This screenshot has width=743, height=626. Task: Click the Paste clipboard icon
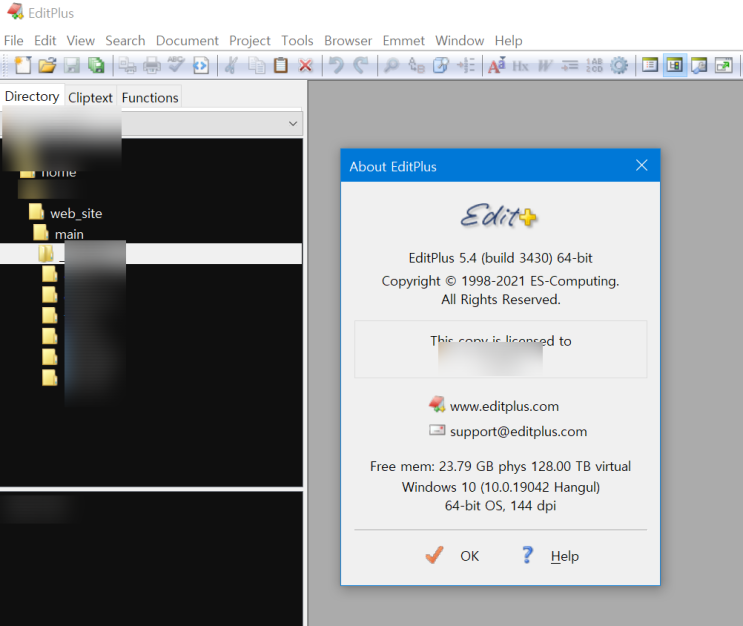tap(281, 65)
